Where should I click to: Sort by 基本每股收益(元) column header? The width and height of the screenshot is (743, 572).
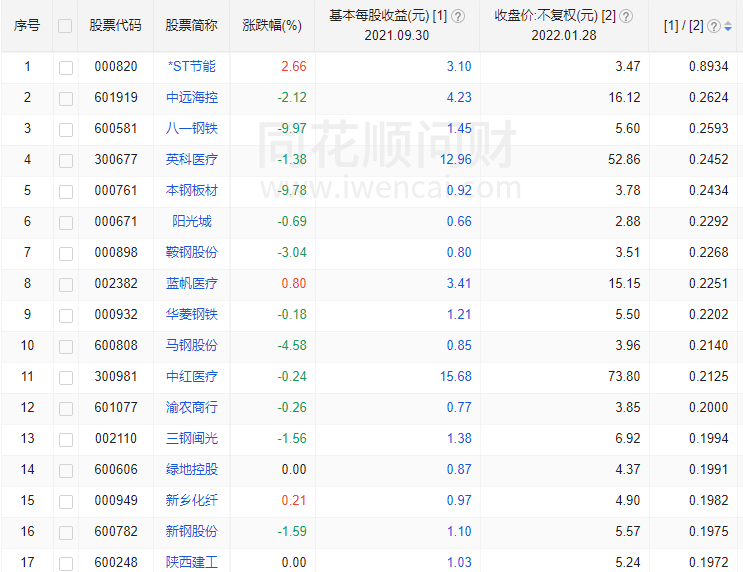388,16
